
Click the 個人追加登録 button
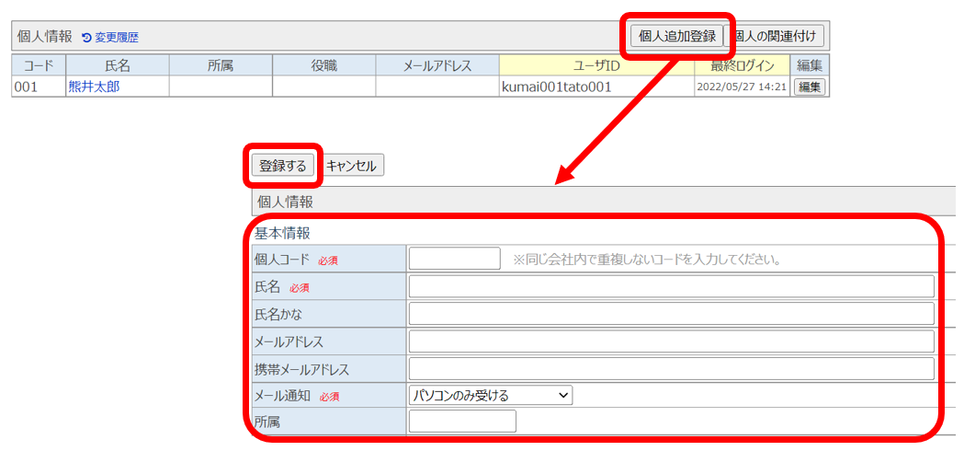tap(677, 36)
